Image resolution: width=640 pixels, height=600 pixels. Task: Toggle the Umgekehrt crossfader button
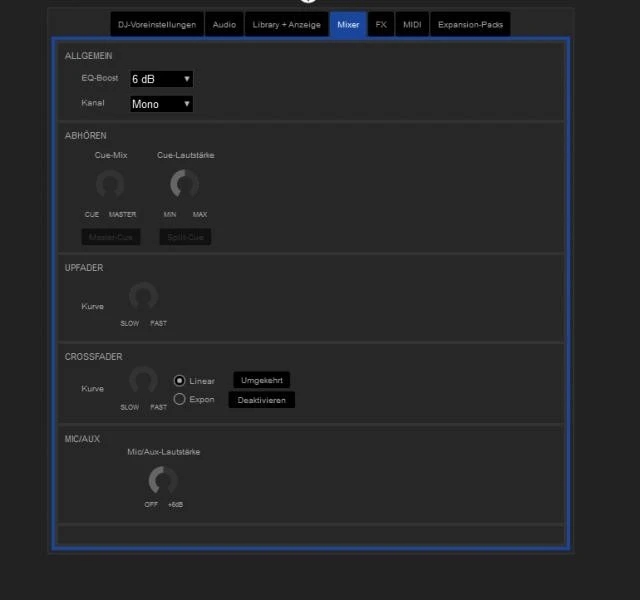261,380
